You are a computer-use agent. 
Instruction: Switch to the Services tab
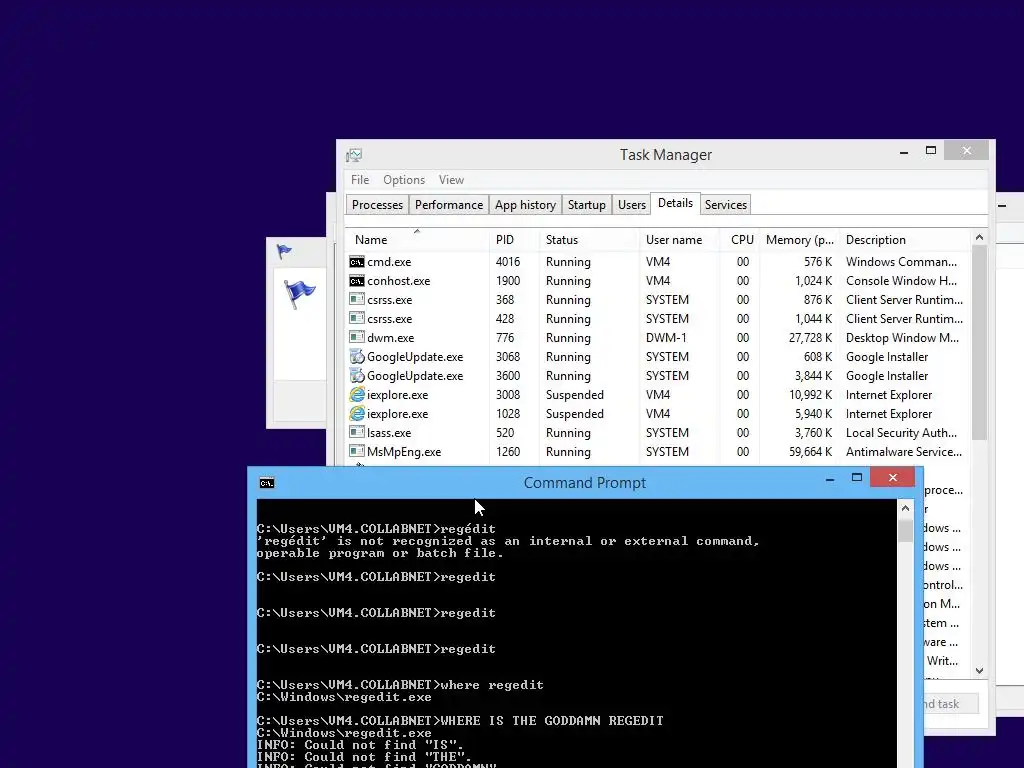click(726, 205)
